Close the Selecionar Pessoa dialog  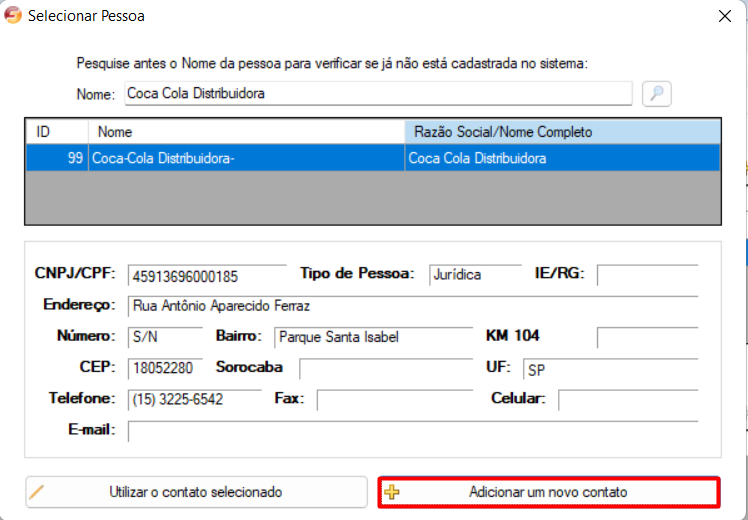pyautogui.click(x=725, y=16)
